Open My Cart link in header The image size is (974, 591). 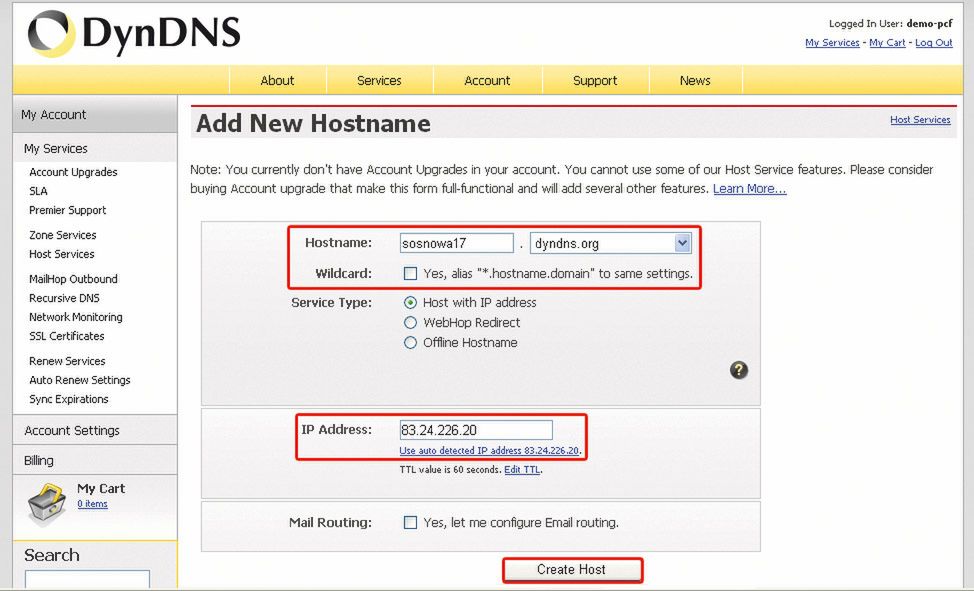pos(887,43)
